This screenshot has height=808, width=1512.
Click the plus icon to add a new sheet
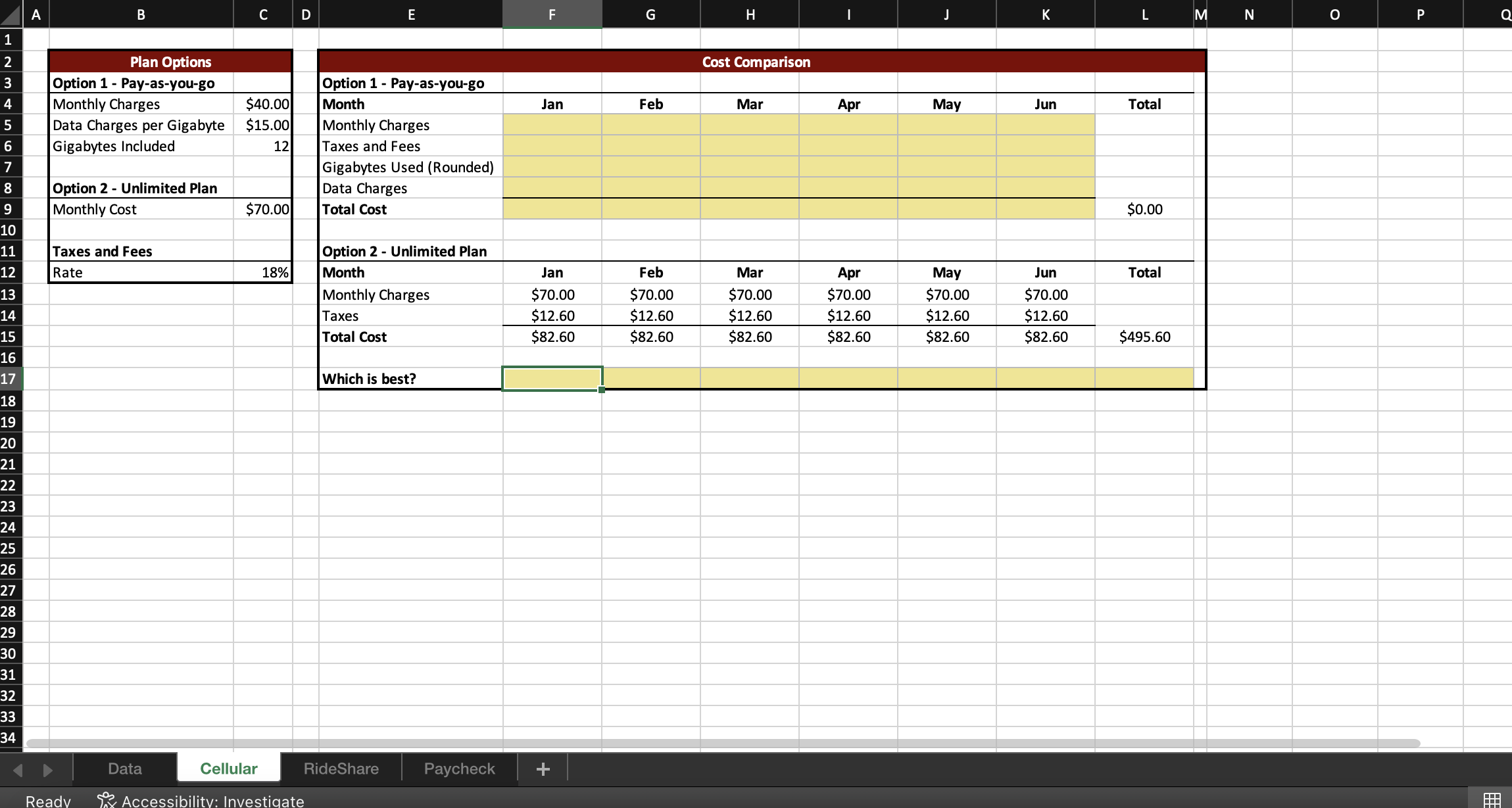click(543, 768)
